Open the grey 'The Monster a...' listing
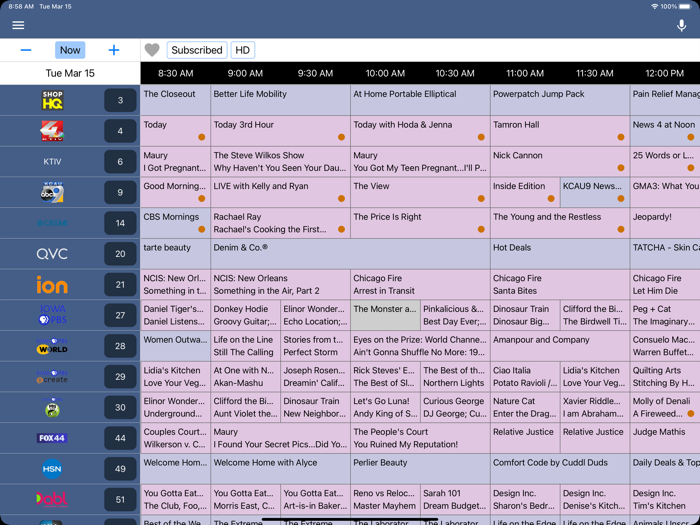This screenshot has height=525, width=700. [x=385, y=315]
